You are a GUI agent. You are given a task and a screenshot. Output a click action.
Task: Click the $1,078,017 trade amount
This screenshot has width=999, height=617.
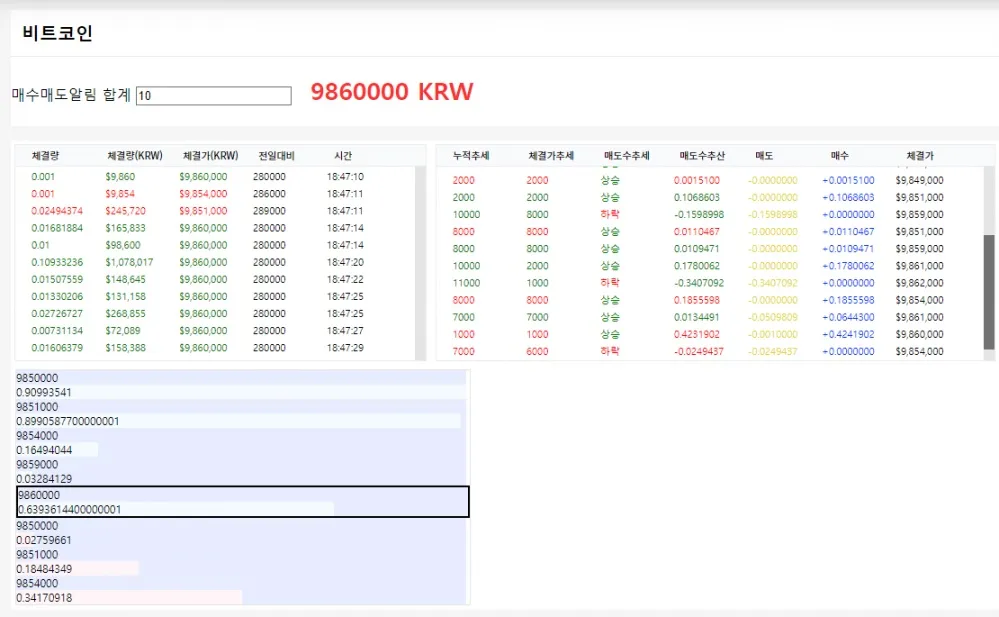129,263
